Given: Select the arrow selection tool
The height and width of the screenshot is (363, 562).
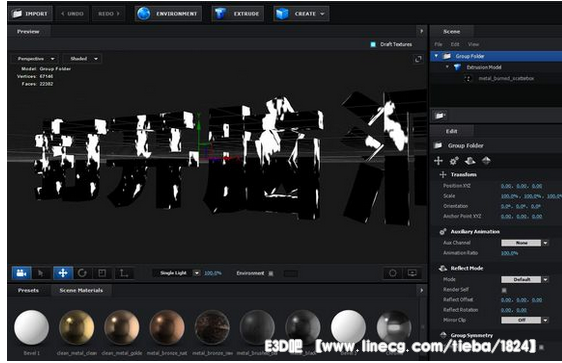Looking at the screenshot, I should click(x=41, y=273).
